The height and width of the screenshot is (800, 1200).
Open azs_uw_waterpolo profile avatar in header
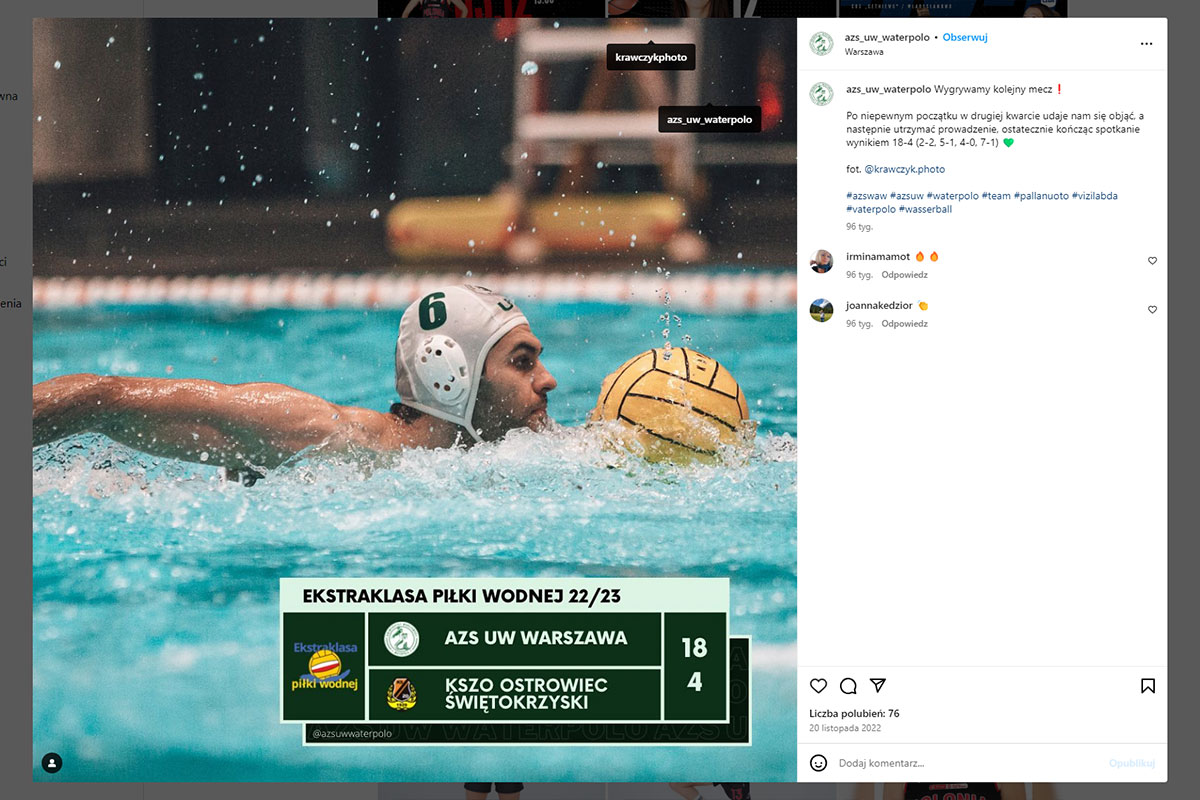[x=821, y=44]
